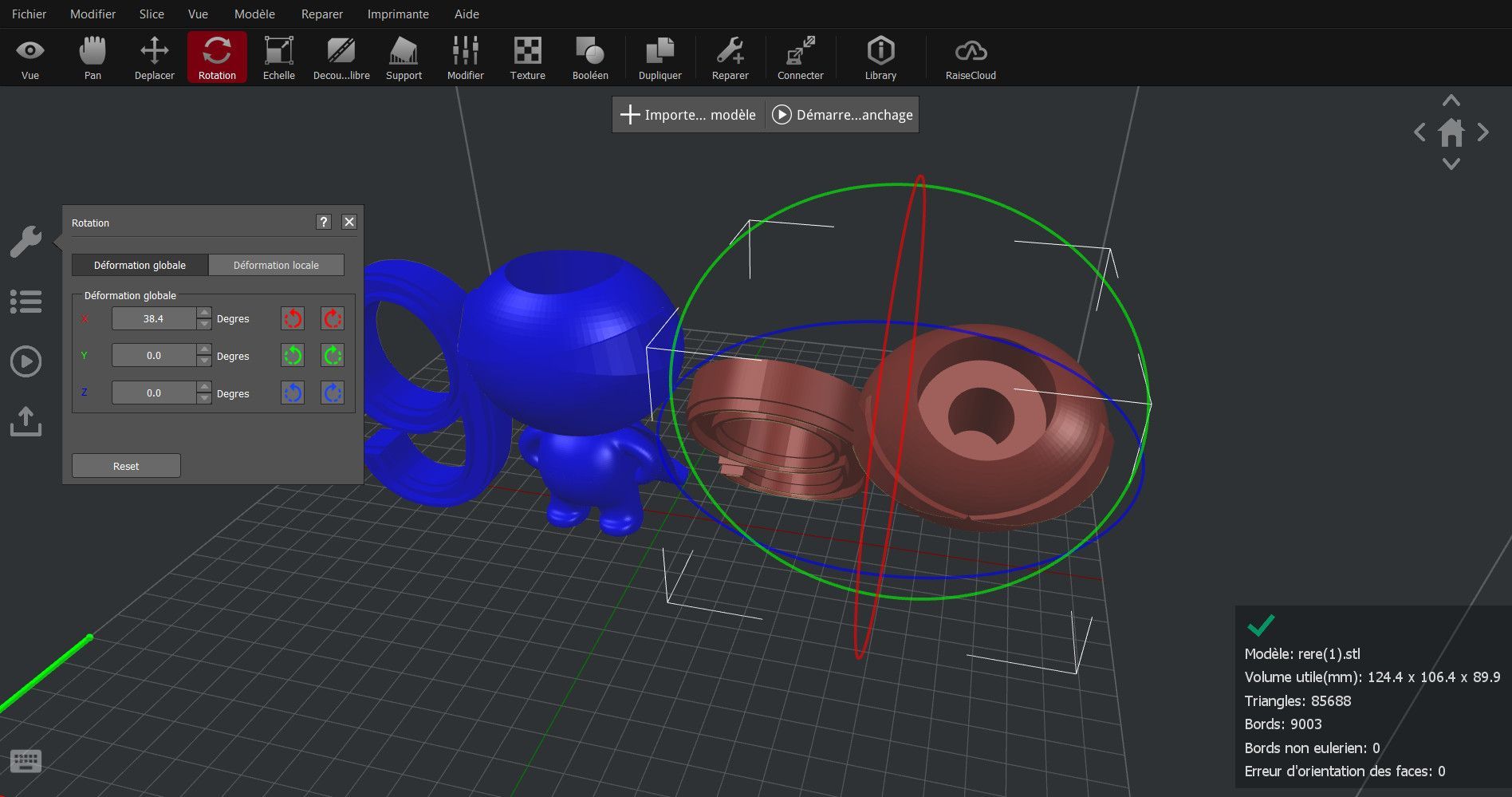Open help in Rotation panel

pyautogui.click(x=323, y=222)
